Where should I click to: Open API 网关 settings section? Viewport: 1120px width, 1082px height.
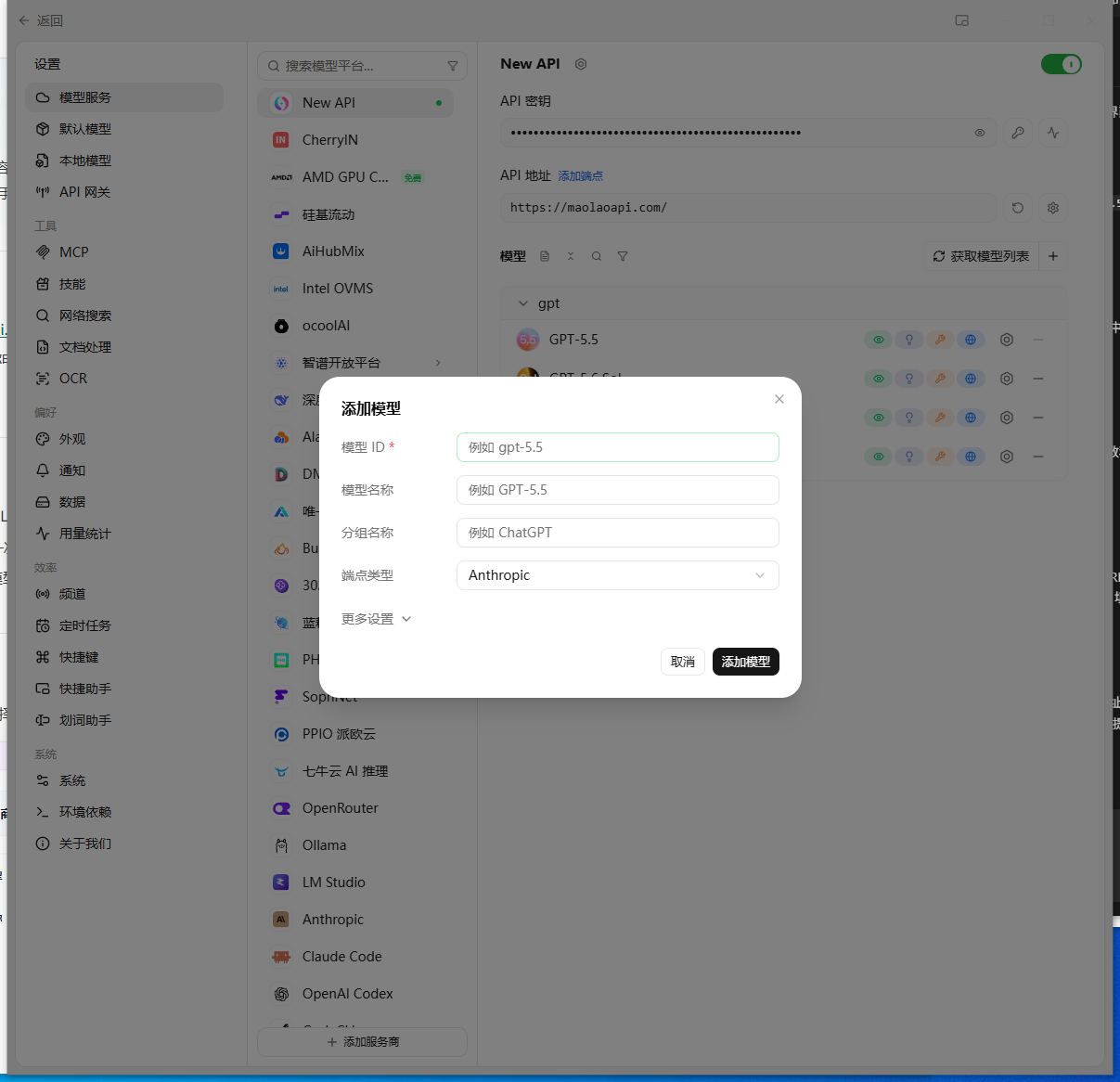pos(124,192)
